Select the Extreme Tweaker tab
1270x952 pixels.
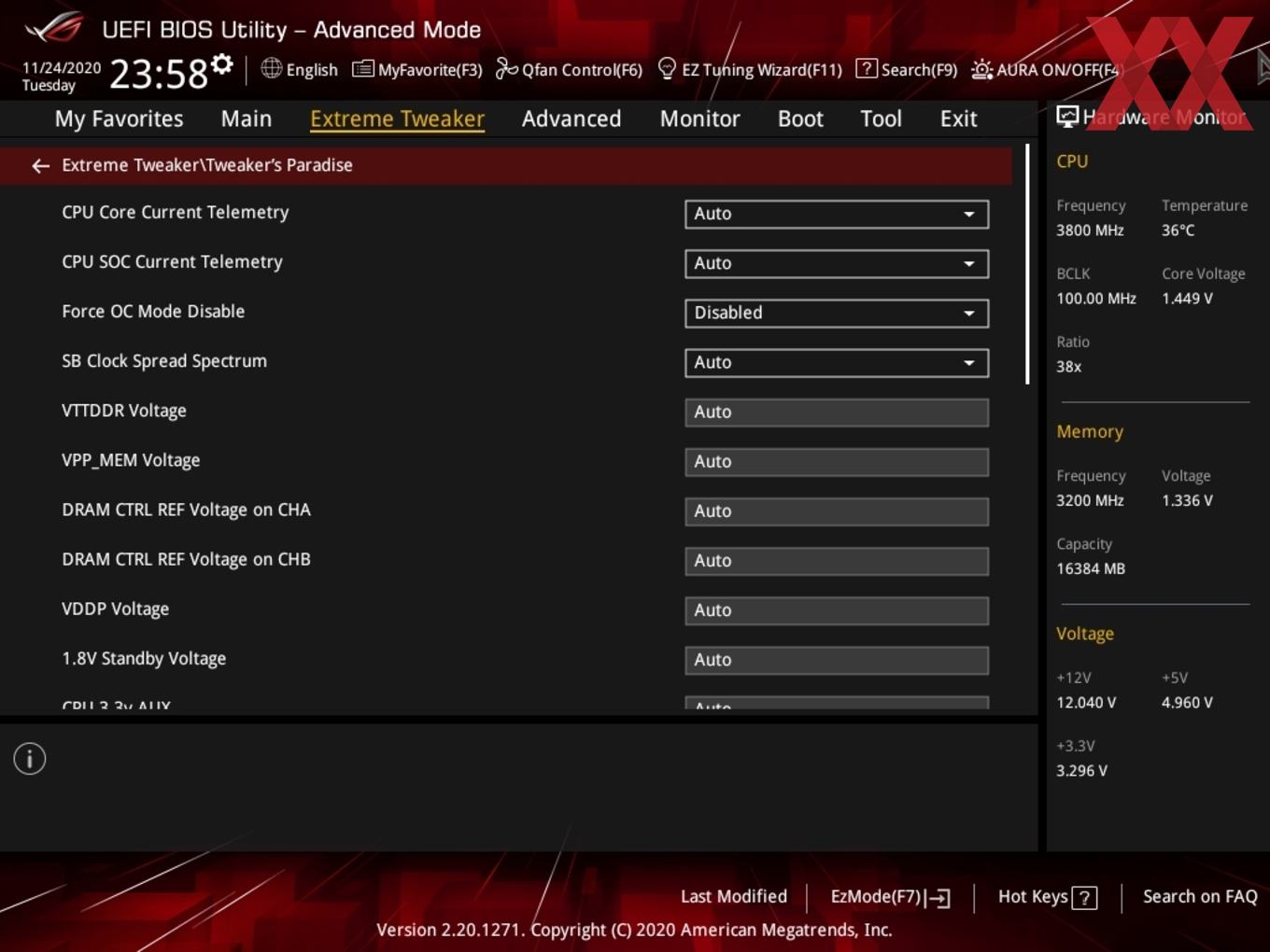tap(397, 119)
